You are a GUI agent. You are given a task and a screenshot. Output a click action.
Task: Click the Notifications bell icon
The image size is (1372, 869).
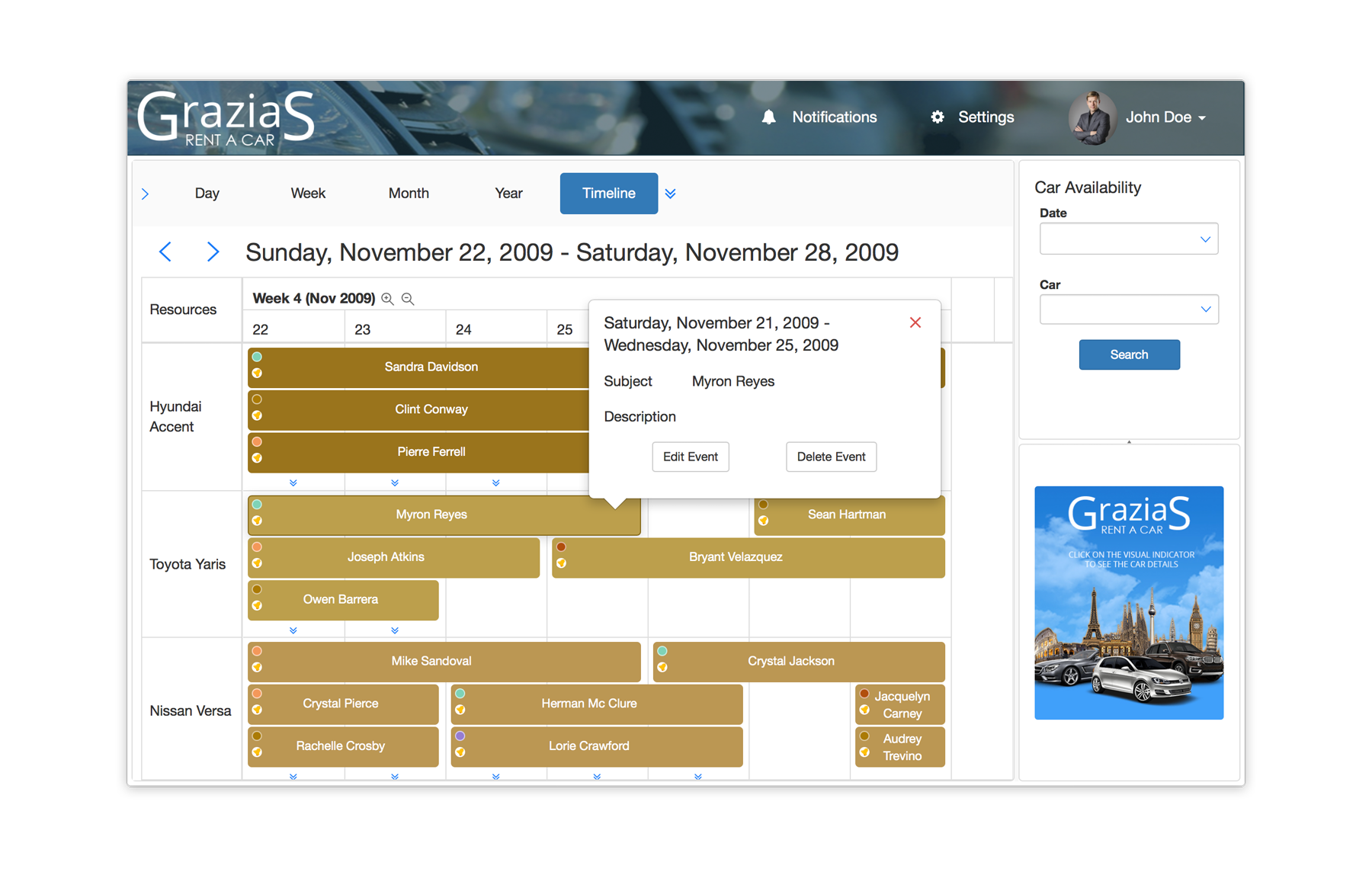[768, 117]
